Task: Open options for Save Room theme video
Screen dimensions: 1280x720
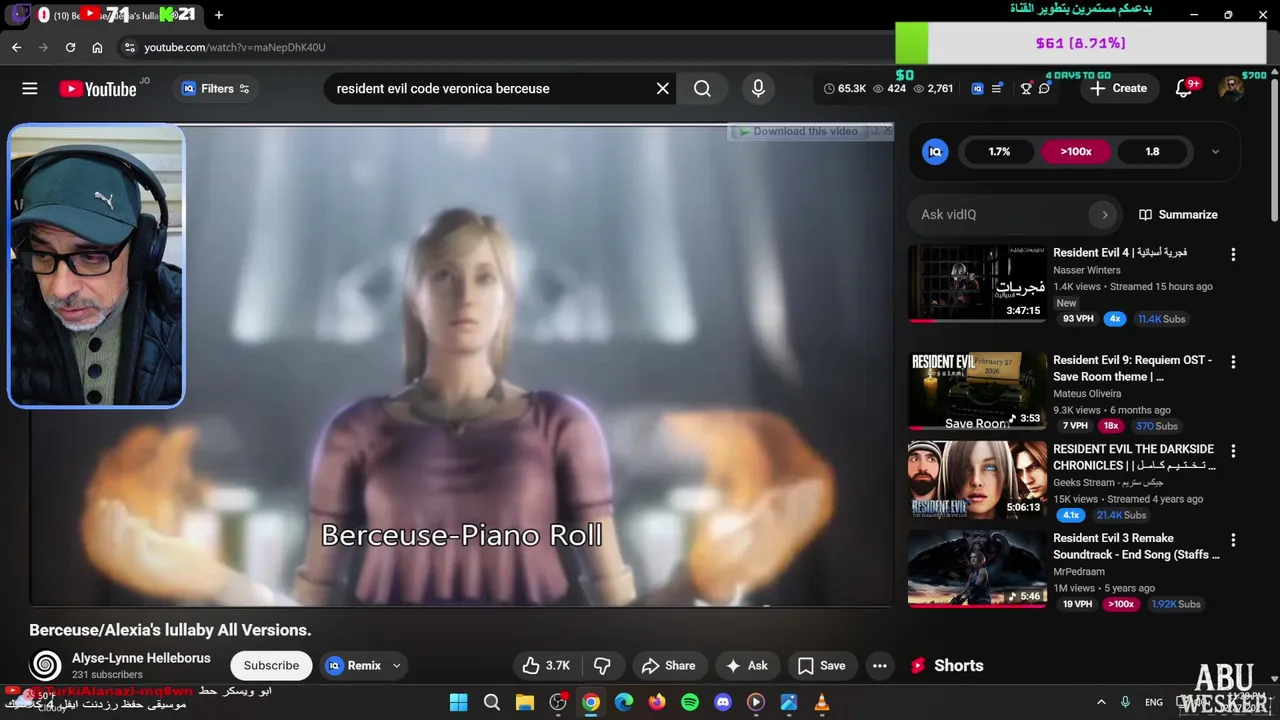Action: pyautogui.click(x=1233, y=362)
